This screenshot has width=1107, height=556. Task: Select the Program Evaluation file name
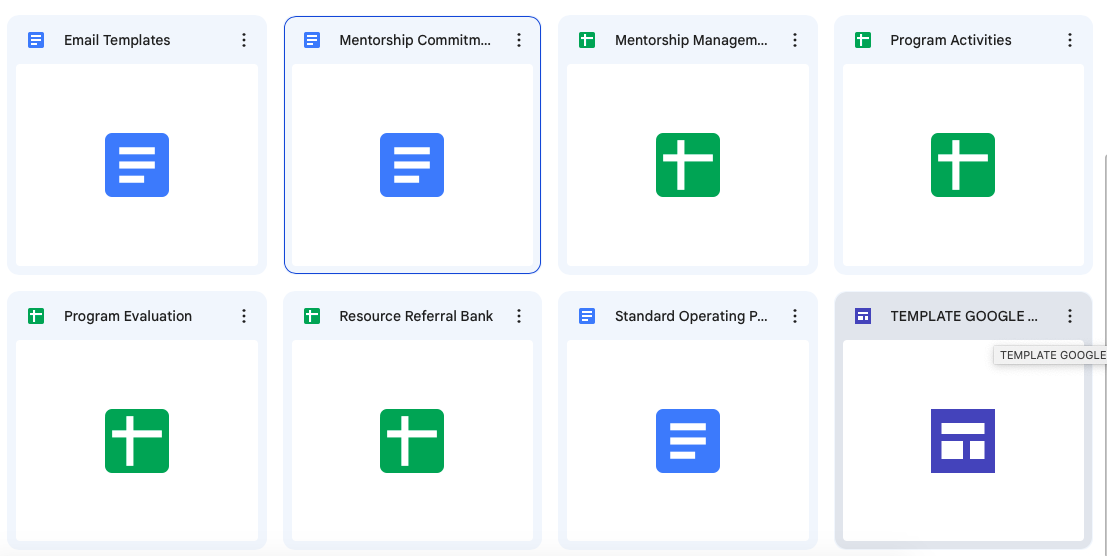(128, 316)
